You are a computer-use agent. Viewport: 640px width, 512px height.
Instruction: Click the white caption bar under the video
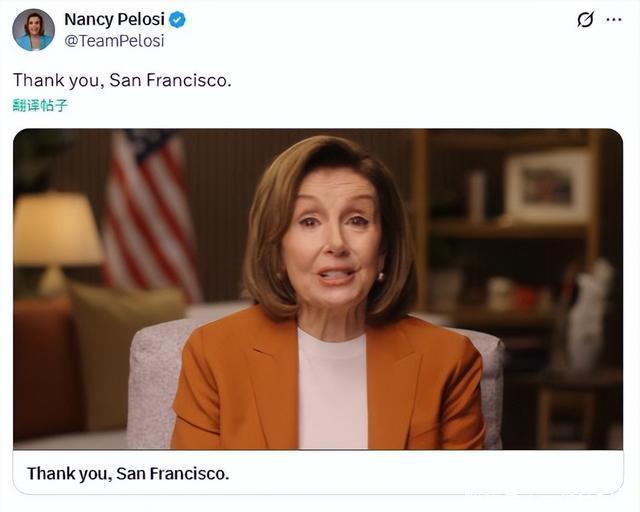pos(318,472)
